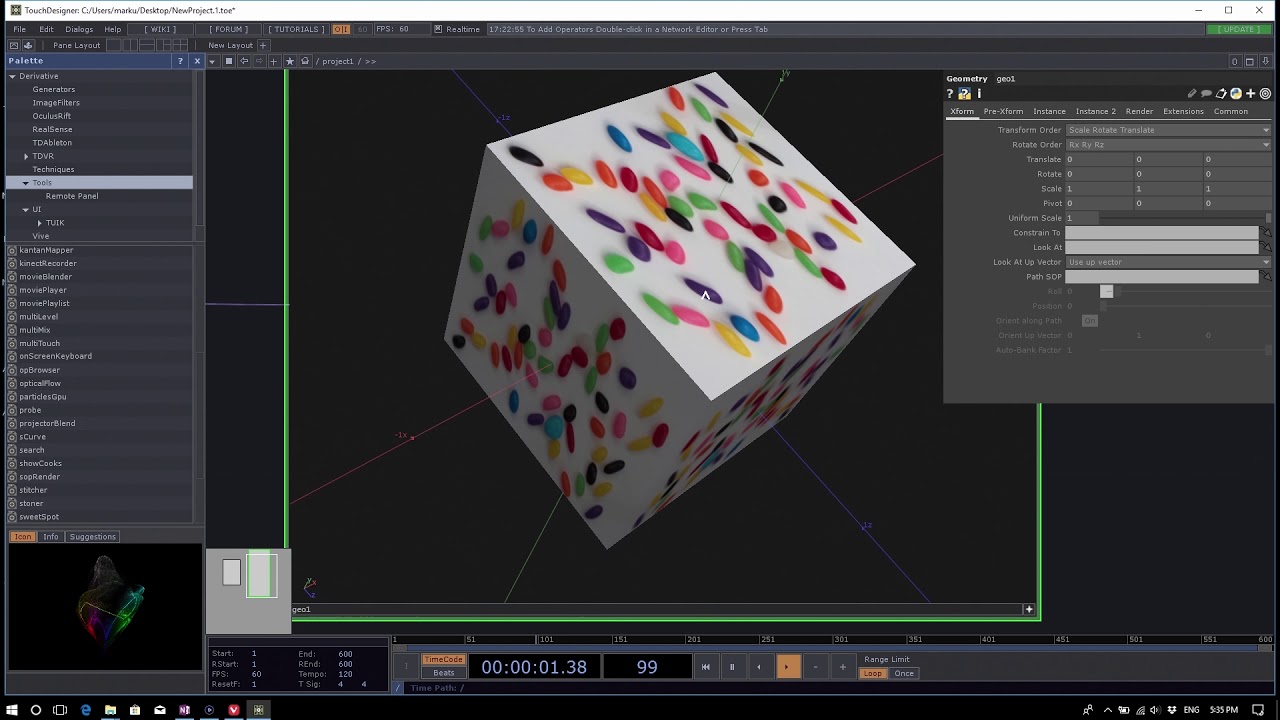1280x720 pixels.
Task: Click the bookmark star in the path bar
Action: pos(290,61)
